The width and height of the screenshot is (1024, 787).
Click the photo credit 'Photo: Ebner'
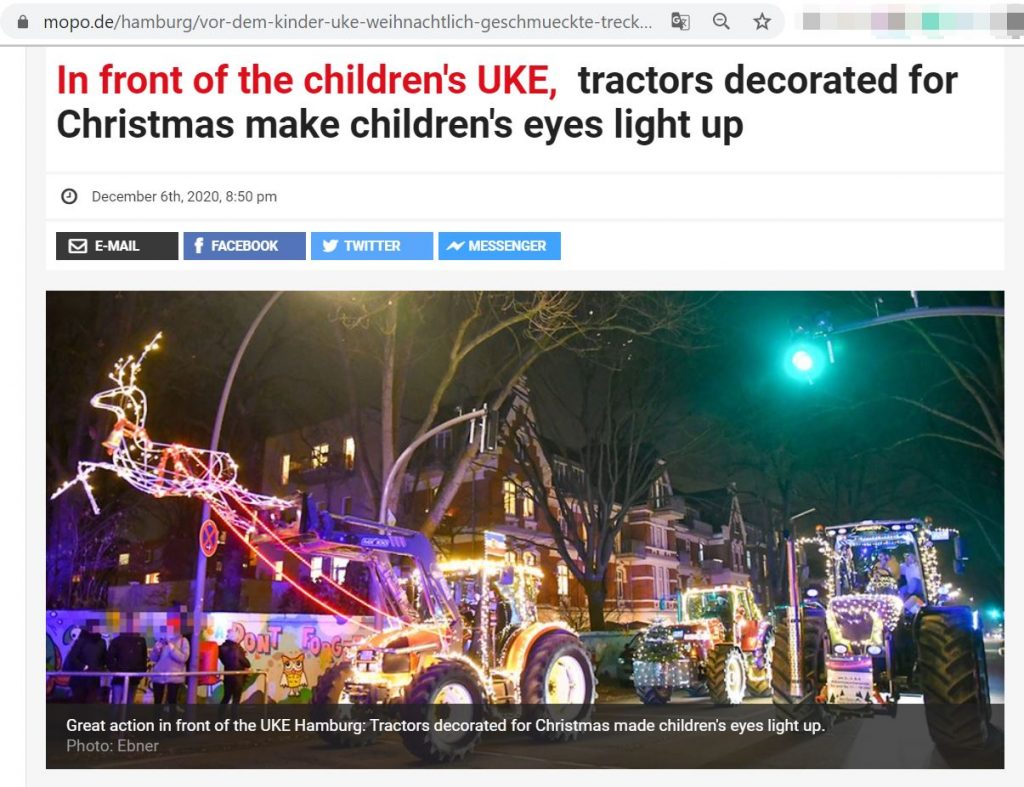pos(112,746)
